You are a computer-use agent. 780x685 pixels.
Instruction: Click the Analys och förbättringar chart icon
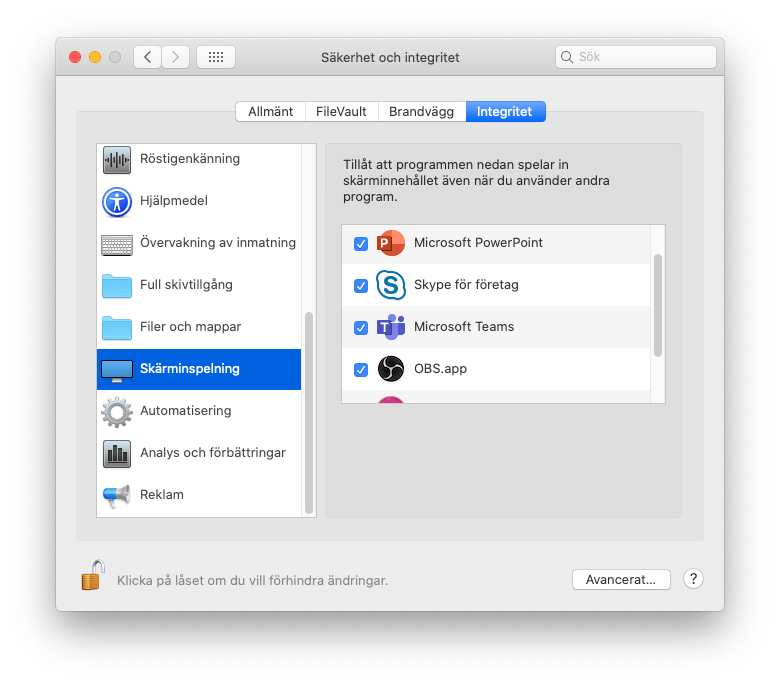(x=117, y=453)
